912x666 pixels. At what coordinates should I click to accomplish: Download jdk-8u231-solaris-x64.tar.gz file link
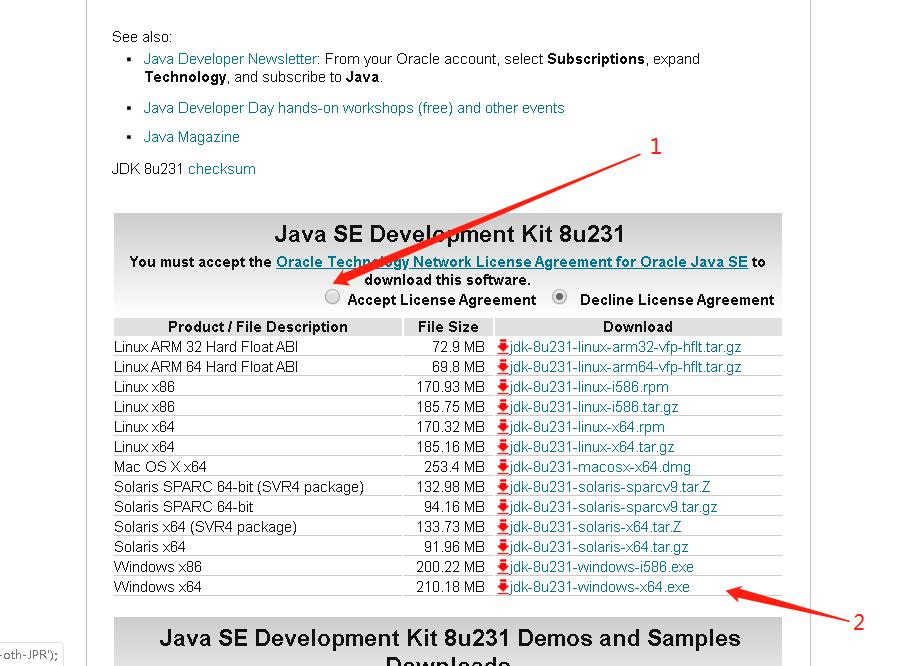[599, 547]
